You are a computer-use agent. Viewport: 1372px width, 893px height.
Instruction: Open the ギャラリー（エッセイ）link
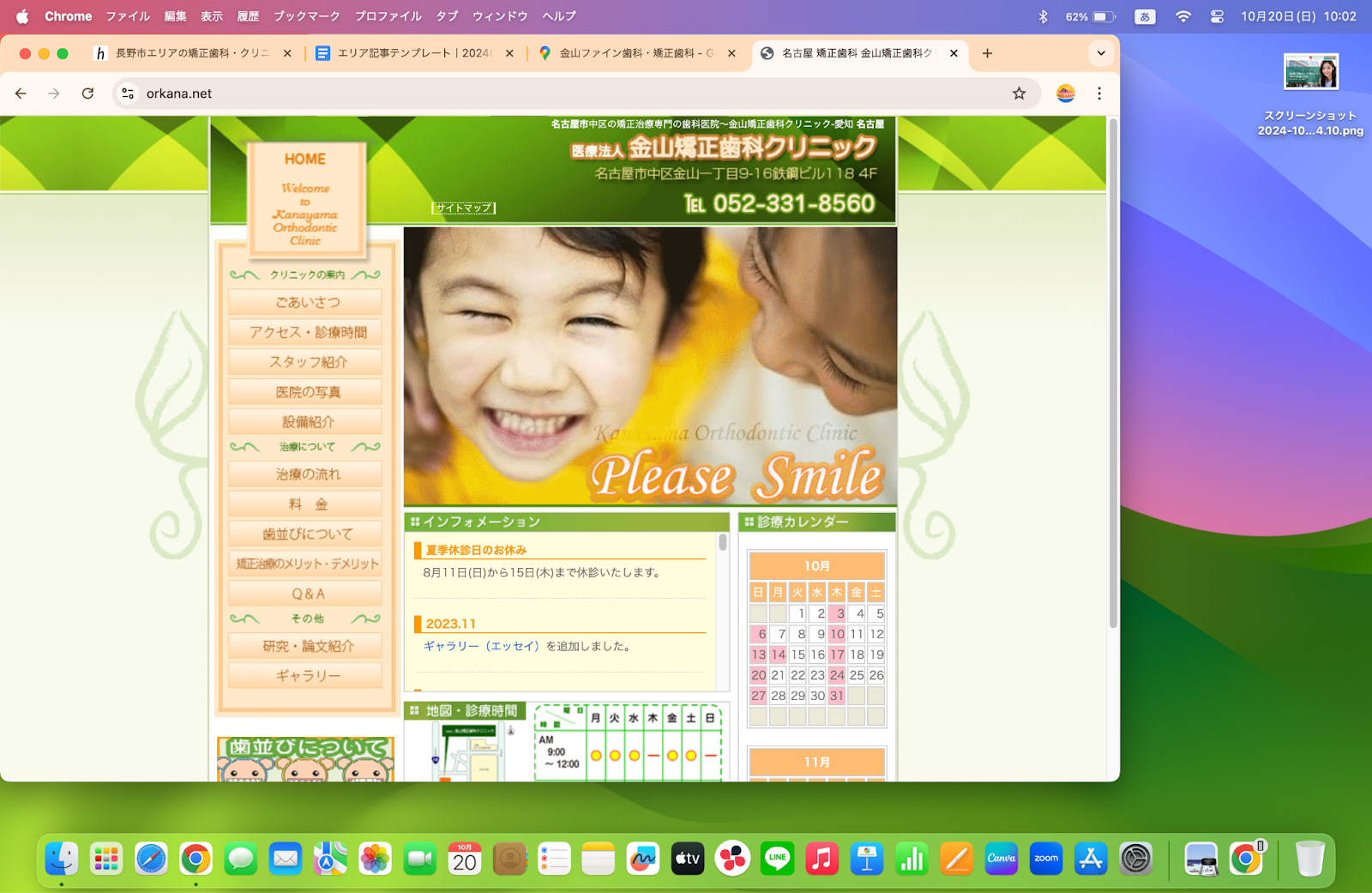[481, 646]
